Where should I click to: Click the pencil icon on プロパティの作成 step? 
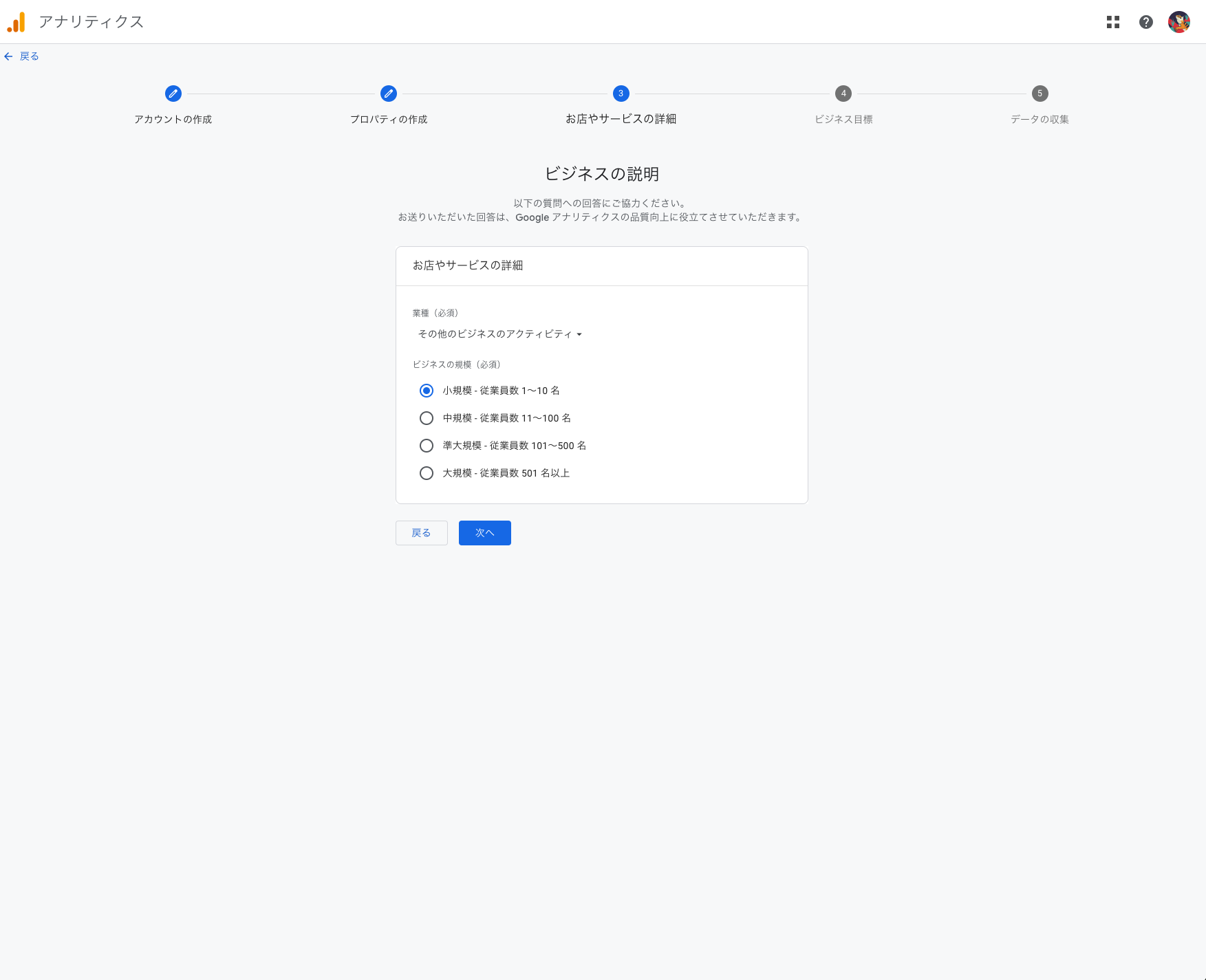pos(388,94)
